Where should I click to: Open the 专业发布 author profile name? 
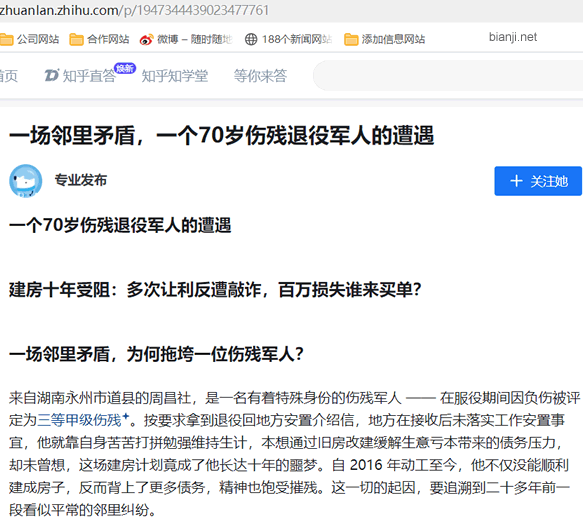tap(81, 180)
